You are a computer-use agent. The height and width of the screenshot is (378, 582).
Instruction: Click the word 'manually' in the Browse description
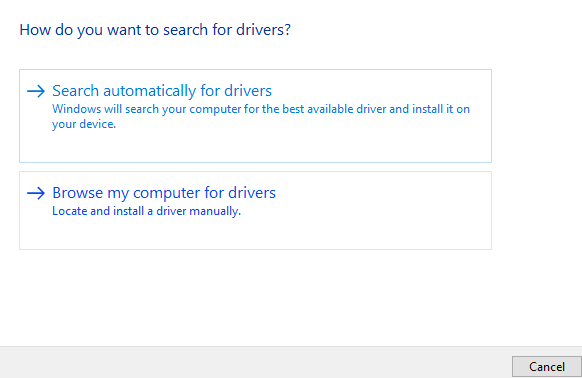click(215, 211)
